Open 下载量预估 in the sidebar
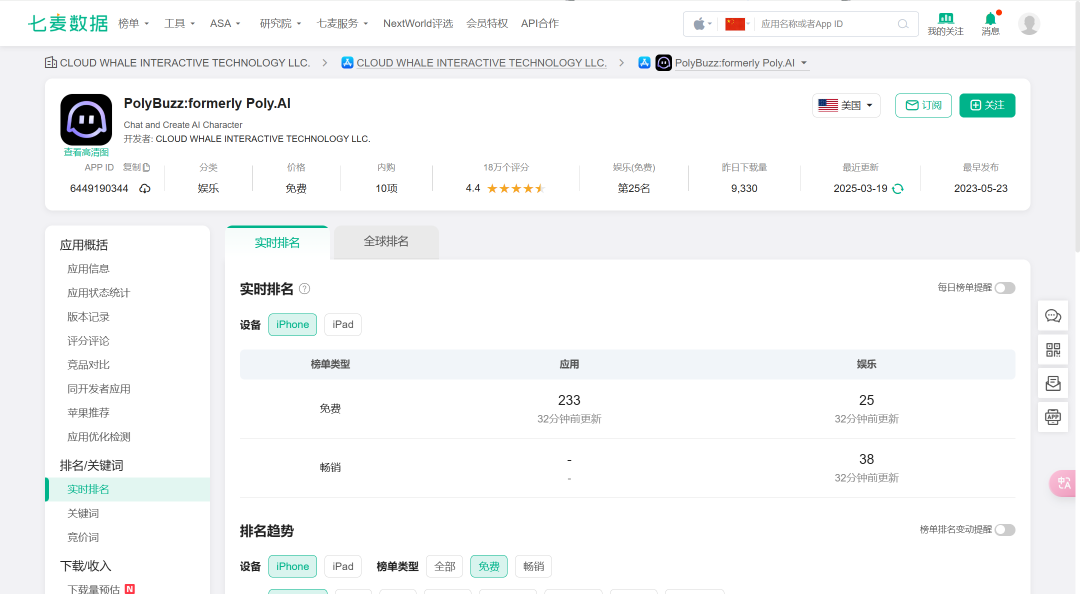 [94, 589]
